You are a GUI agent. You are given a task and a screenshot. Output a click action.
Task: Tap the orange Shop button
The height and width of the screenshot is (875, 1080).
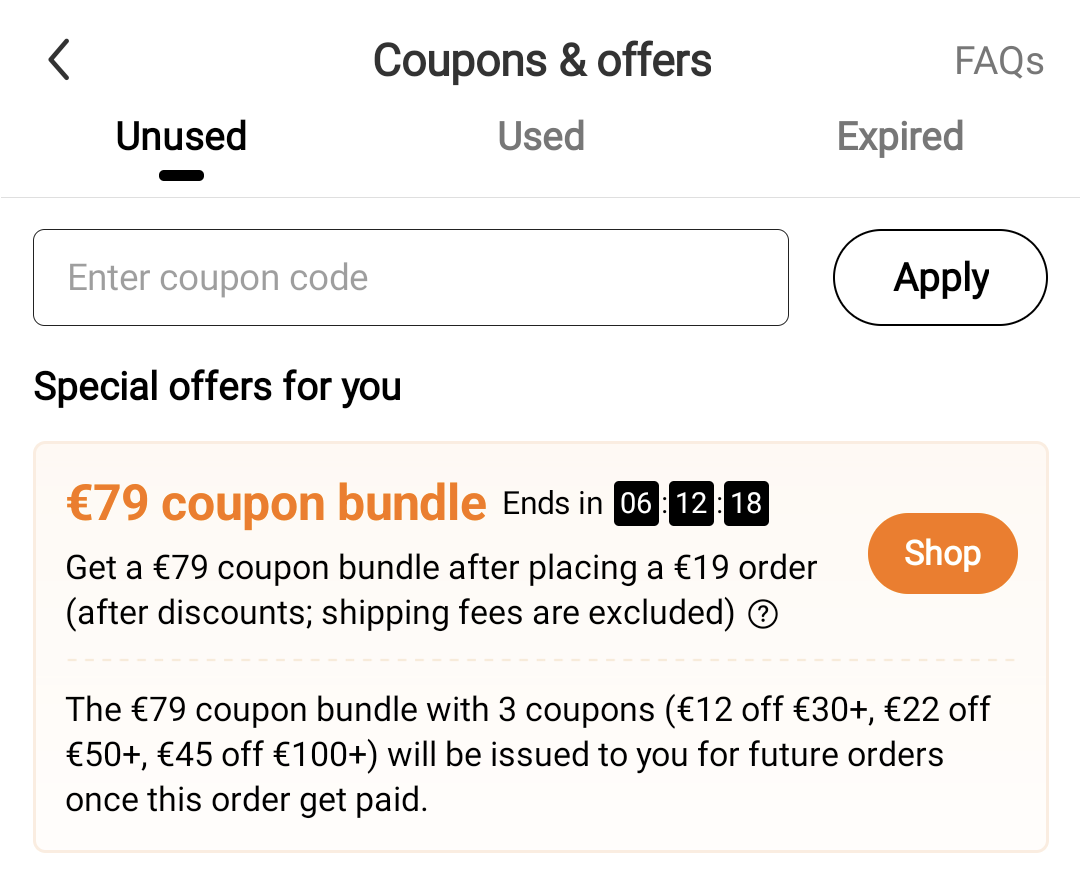[x=942, y=553]
